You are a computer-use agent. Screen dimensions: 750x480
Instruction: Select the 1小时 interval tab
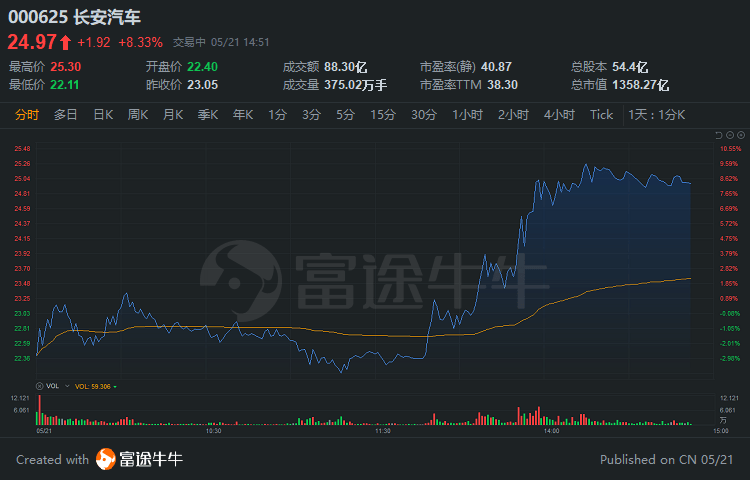467,115
